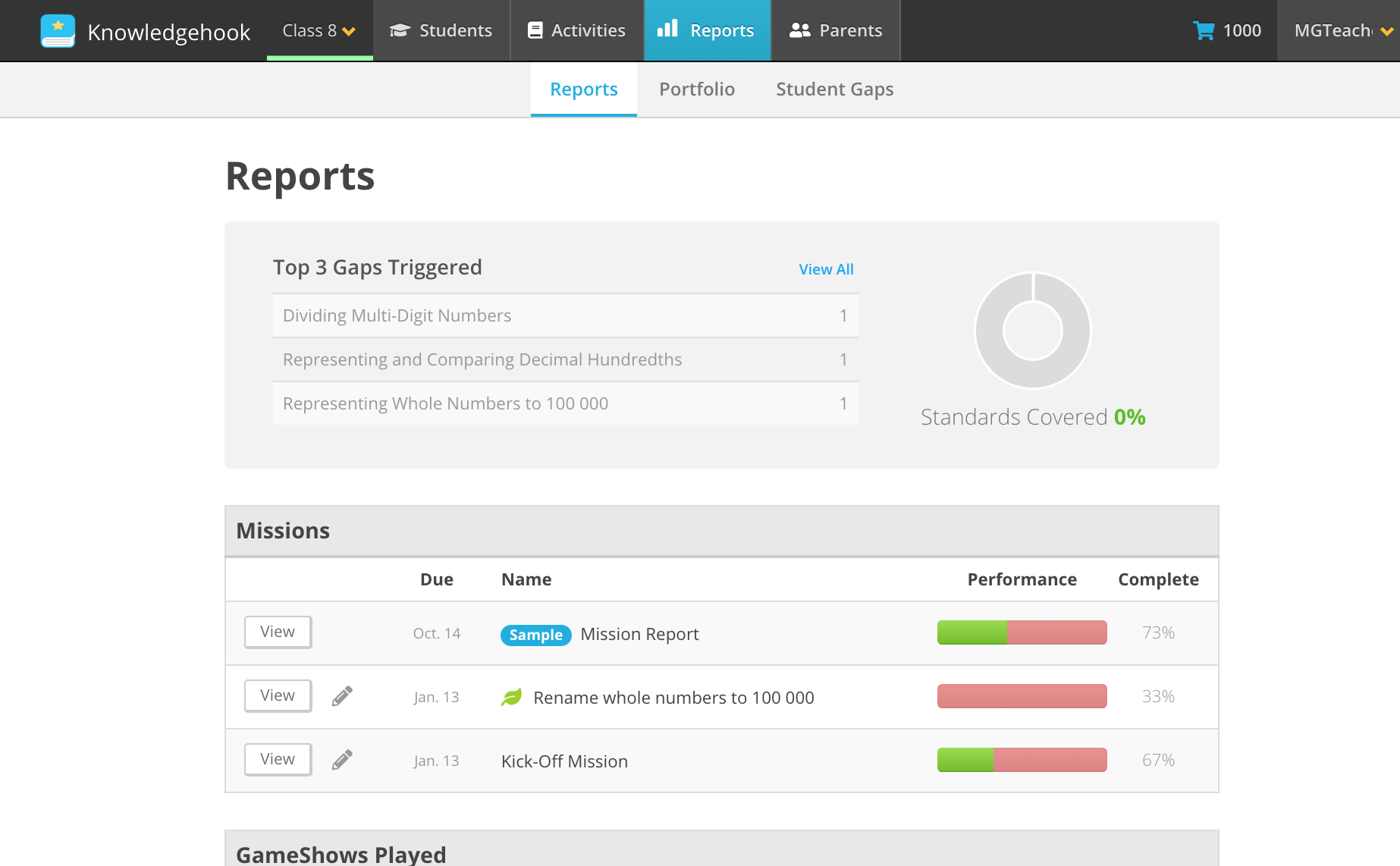Edit the Rename whole numbers mission pencil
Image resolution: width=1400 pixels, height=866 pixels.
point(342,696)
